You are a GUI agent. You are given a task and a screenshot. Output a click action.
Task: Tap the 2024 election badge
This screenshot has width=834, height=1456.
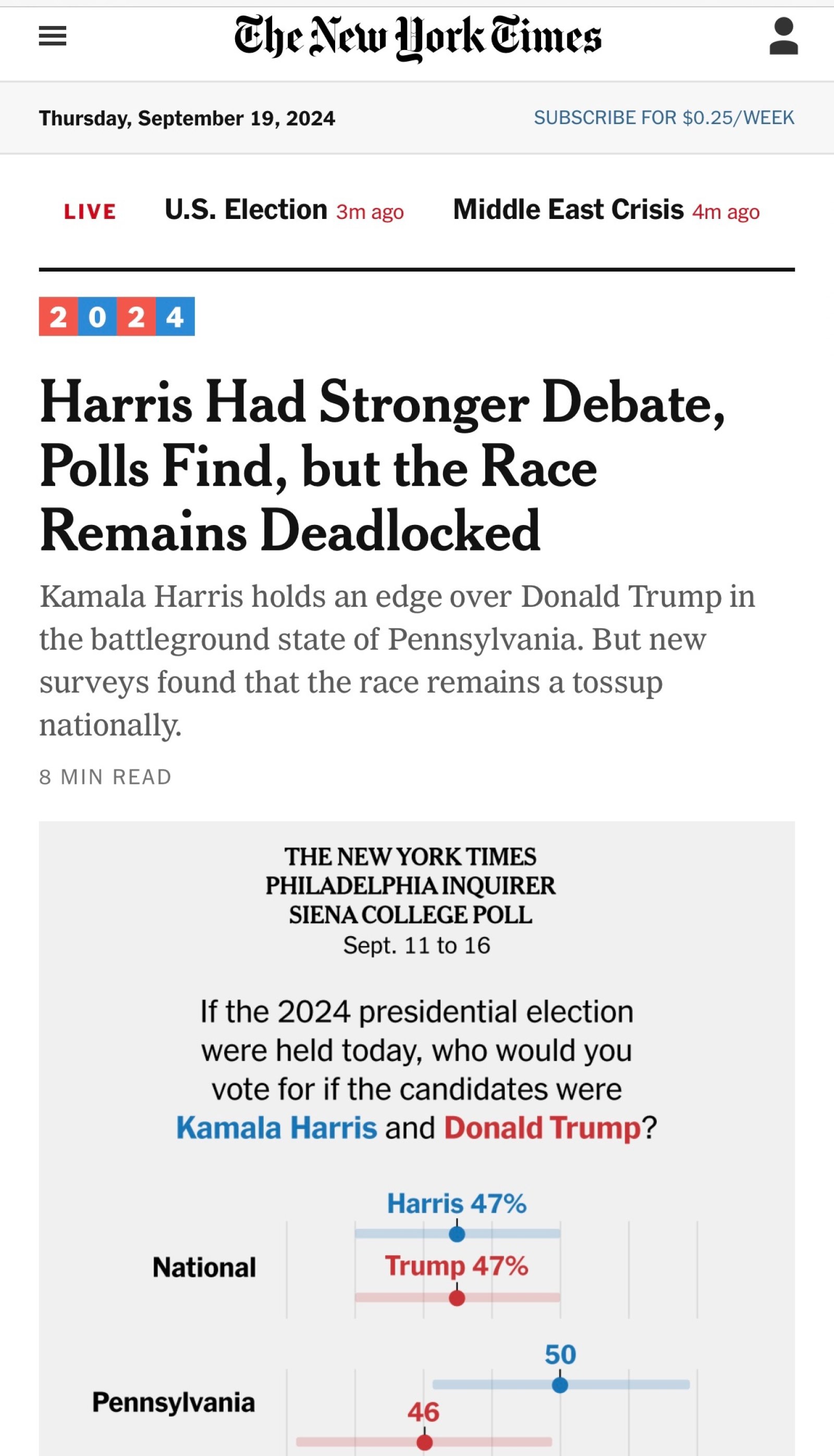pyautogui.click(x=117, y=316)
